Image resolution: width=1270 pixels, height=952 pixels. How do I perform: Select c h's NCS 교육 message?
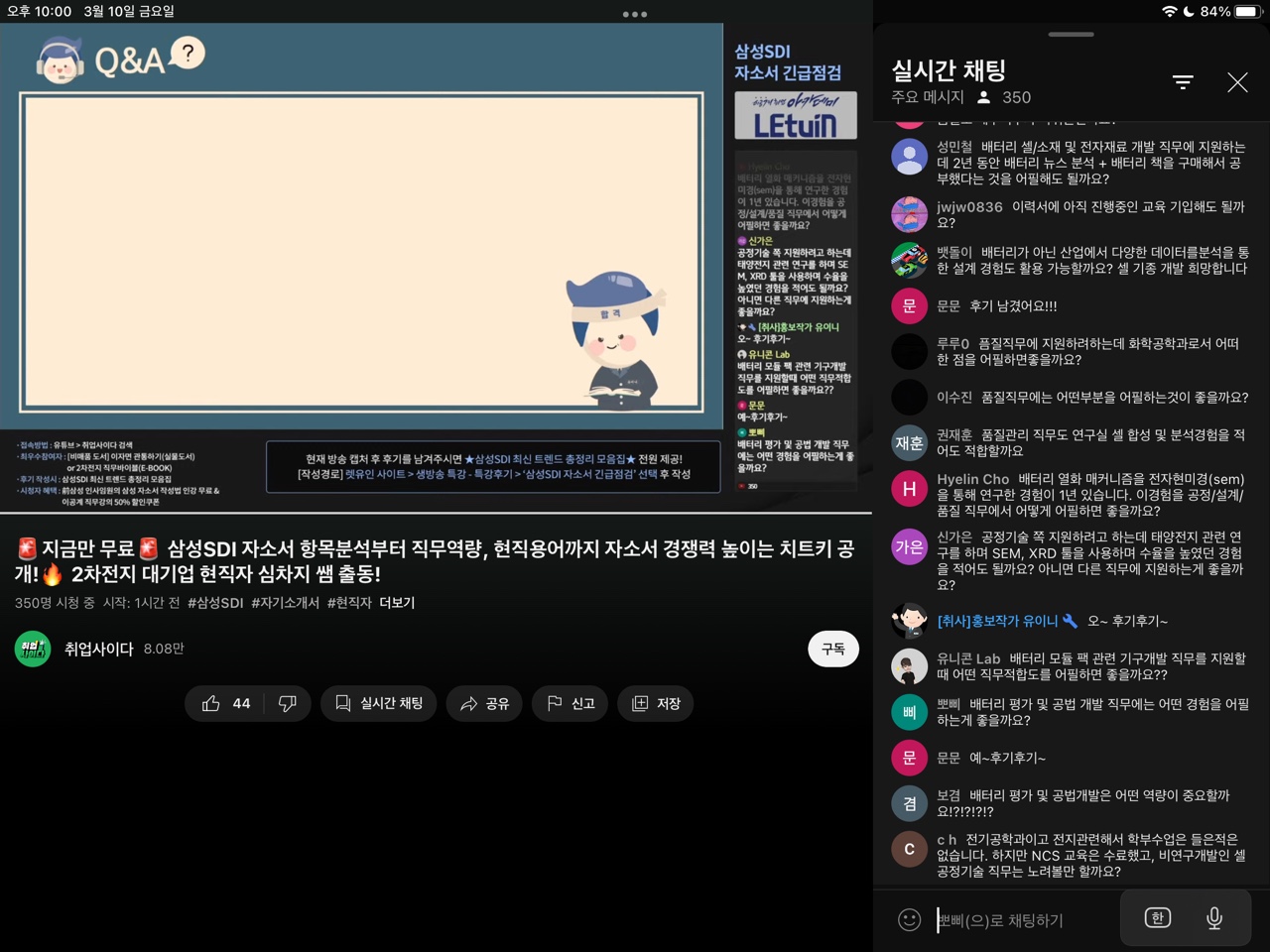pos(1091,855)
